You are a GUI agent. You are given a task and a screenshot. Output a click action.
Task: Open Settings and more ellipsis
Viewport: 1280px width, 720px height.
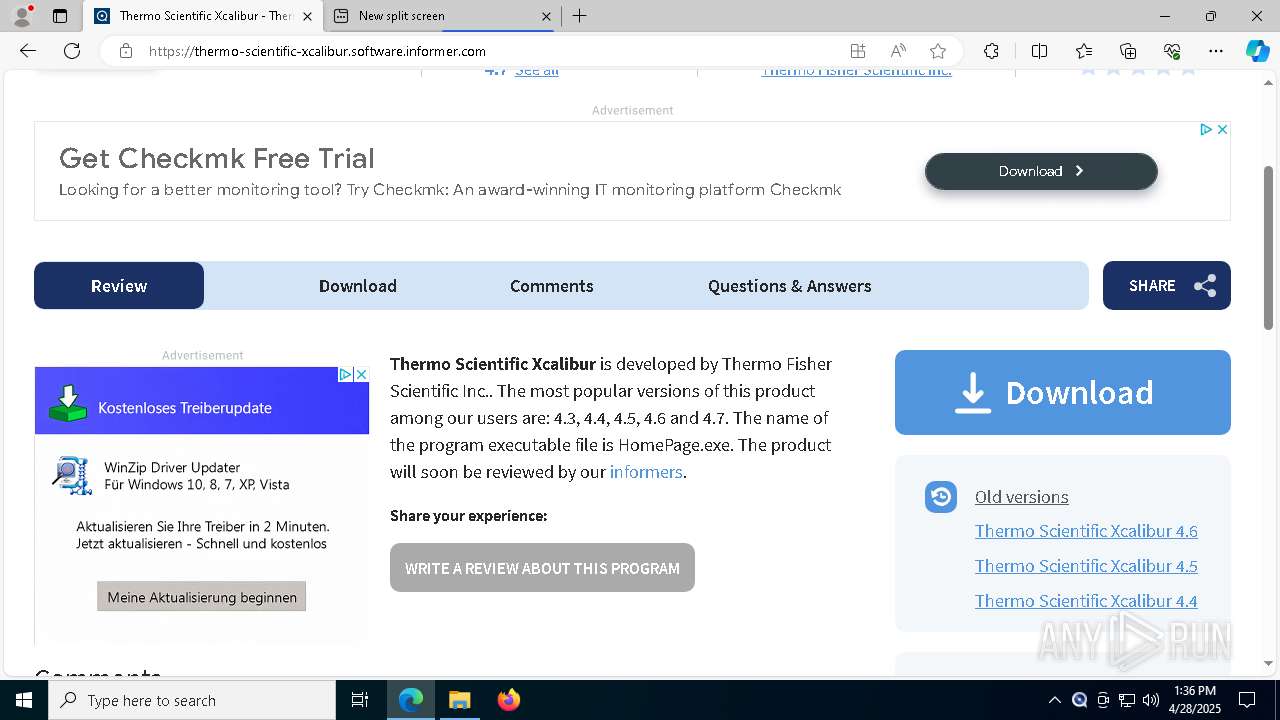(x=1216, y=51)
